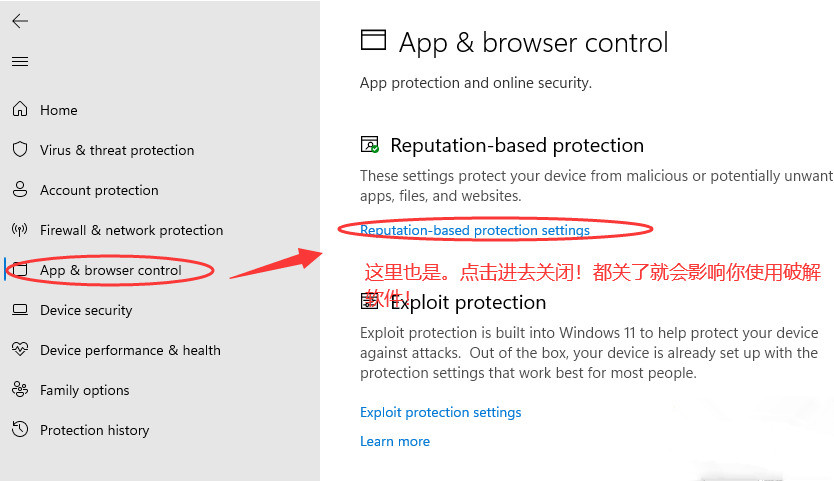This screenshot has width=834, height=481.
Task: Go to Home in the sidebar
Action: click(x=58, y=110)
